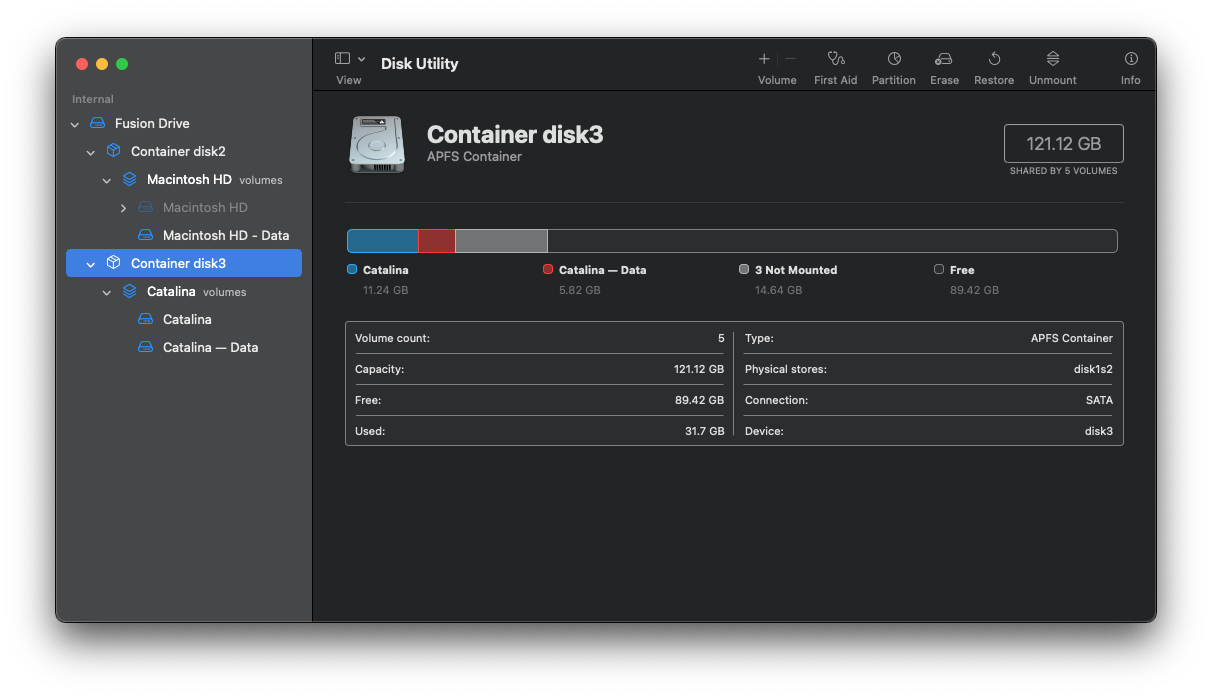1212x696 pixels.
Task: Click the Fusion Drive disk icon
Action: click(97, 123)
